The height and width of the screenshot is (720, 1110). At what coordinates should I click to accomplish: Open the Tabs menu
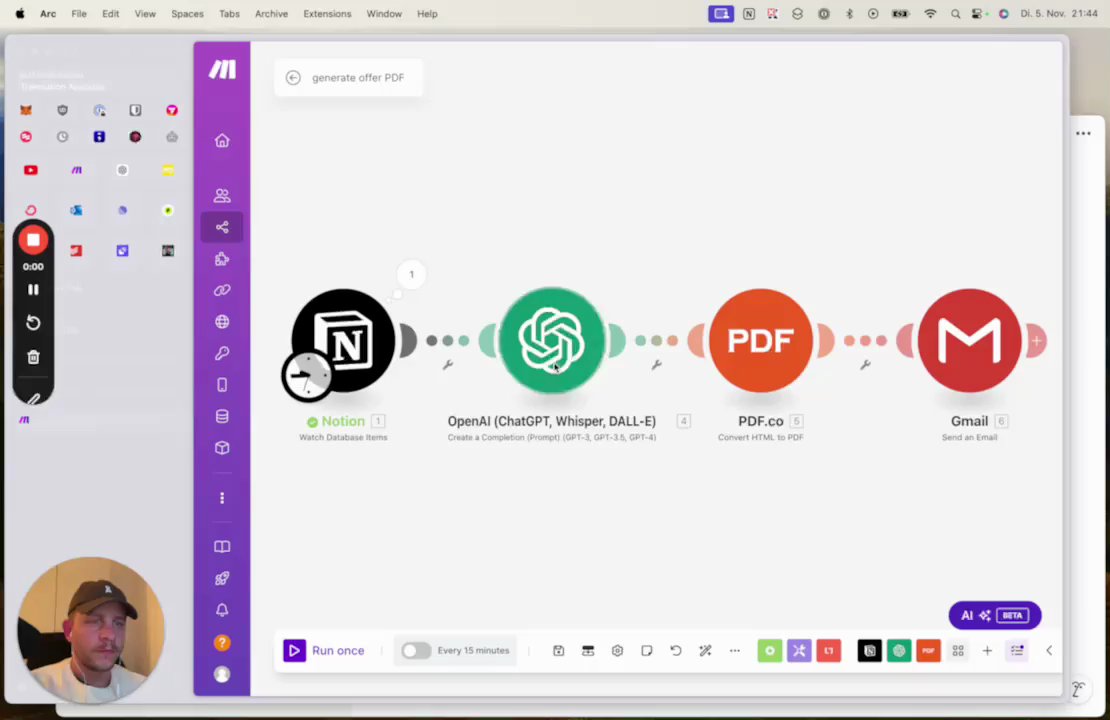[229, 13]
